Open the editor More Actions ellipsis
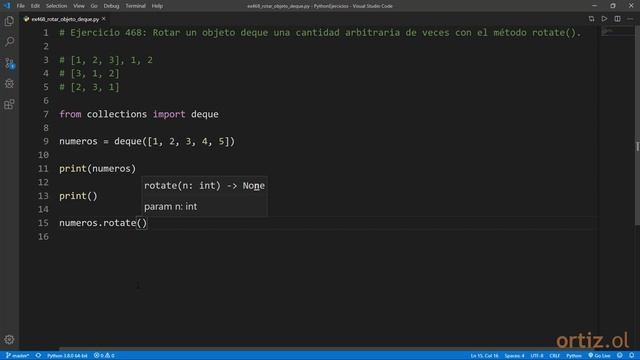The height and width of the screenshot is (360, 640). pos(630,19)
